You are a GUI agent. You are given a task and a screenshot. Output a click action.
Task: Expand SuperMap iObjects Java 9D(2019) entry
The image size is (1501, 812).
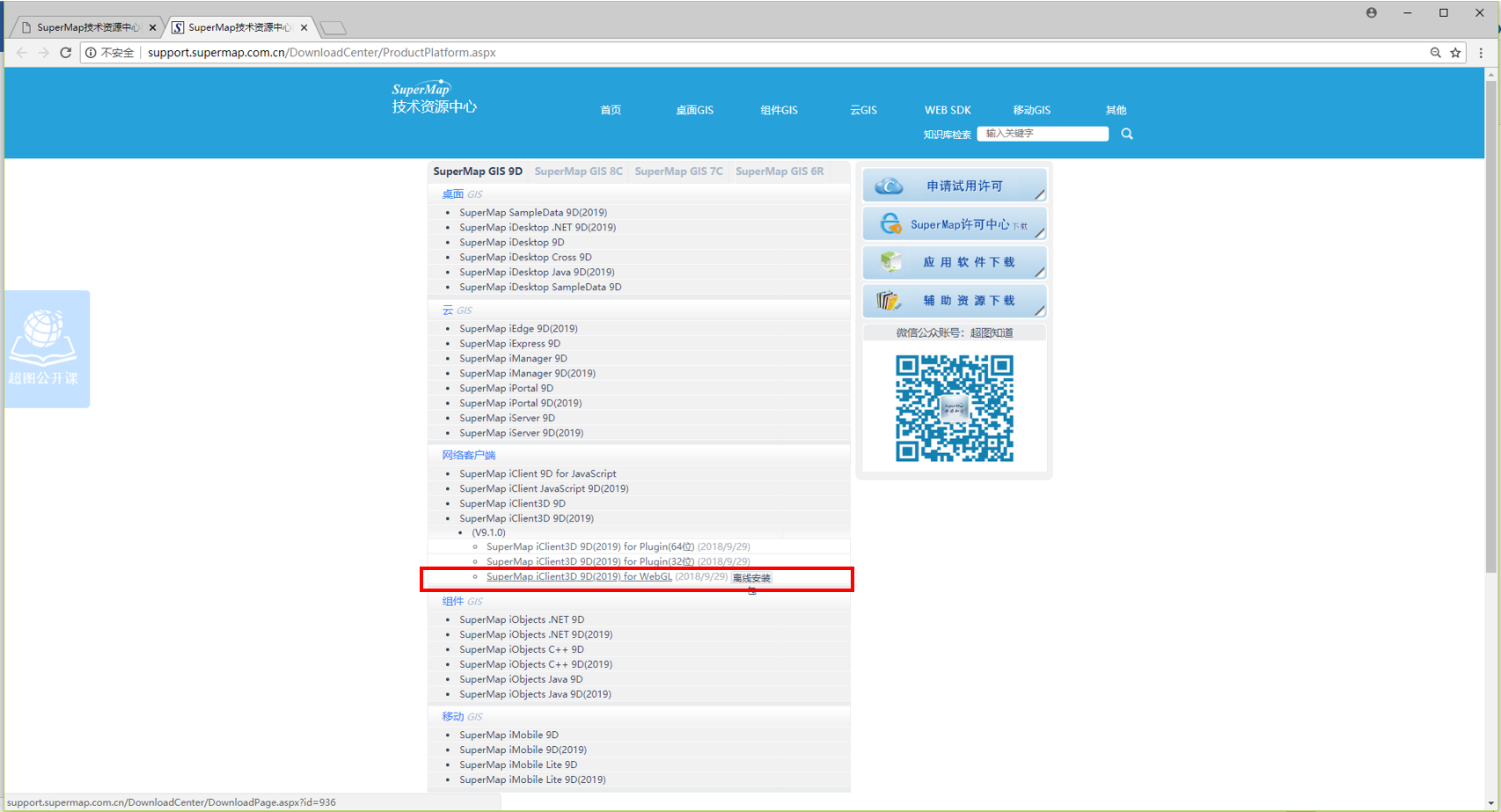tap(535, 694)
